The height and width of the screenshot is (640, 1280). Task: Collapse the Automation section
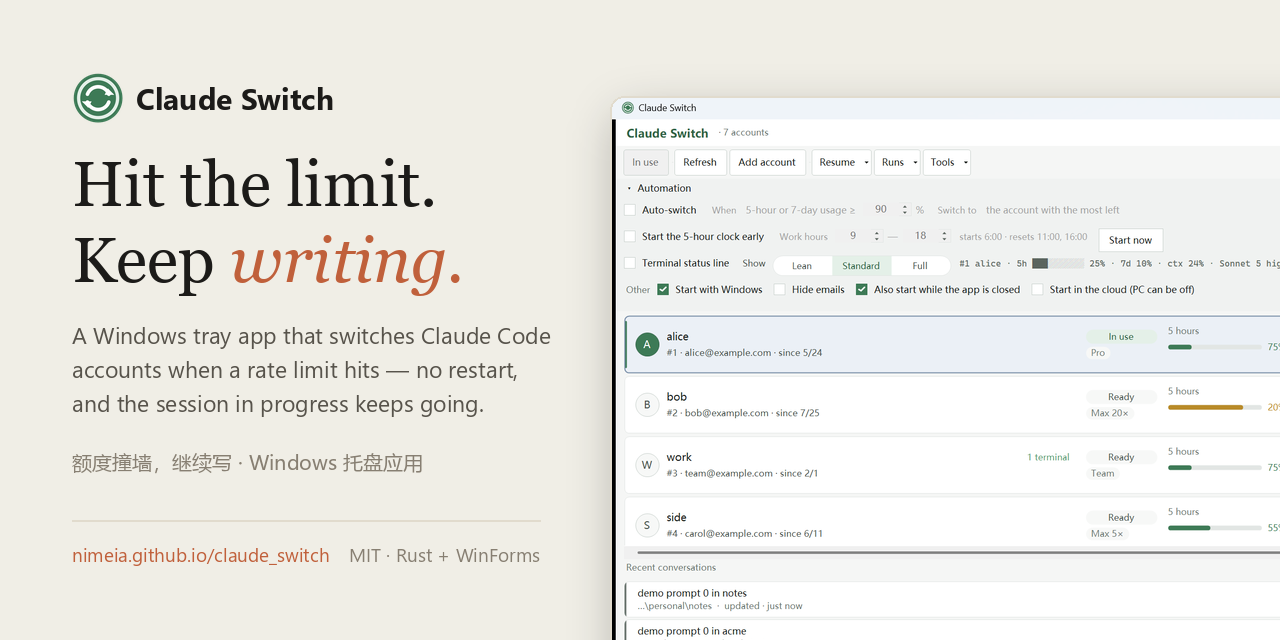629,188
